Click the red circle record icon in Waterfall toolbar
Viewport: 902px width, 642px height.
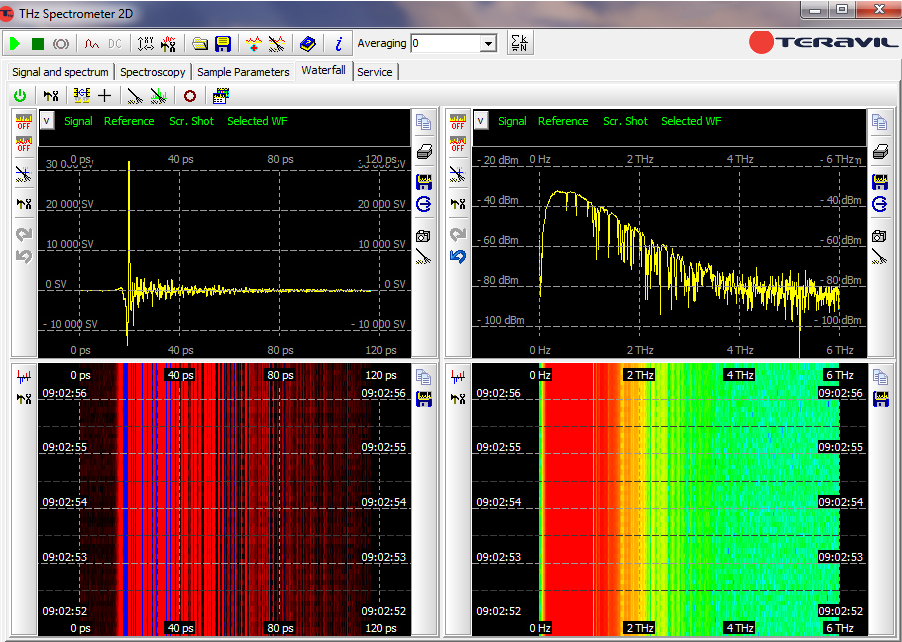(x=190, y=96)
